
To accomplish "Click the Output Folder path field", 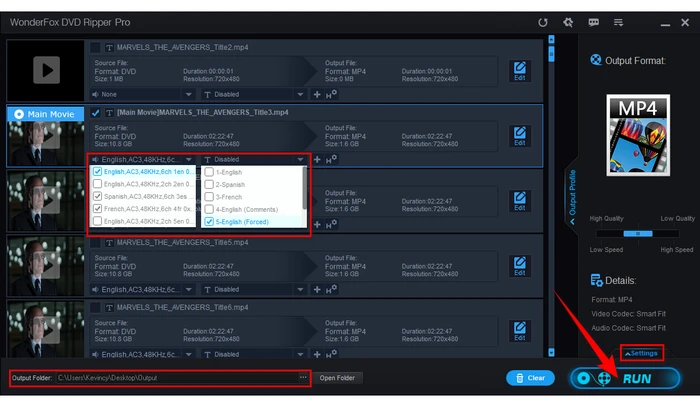I will tap(177, 378).
